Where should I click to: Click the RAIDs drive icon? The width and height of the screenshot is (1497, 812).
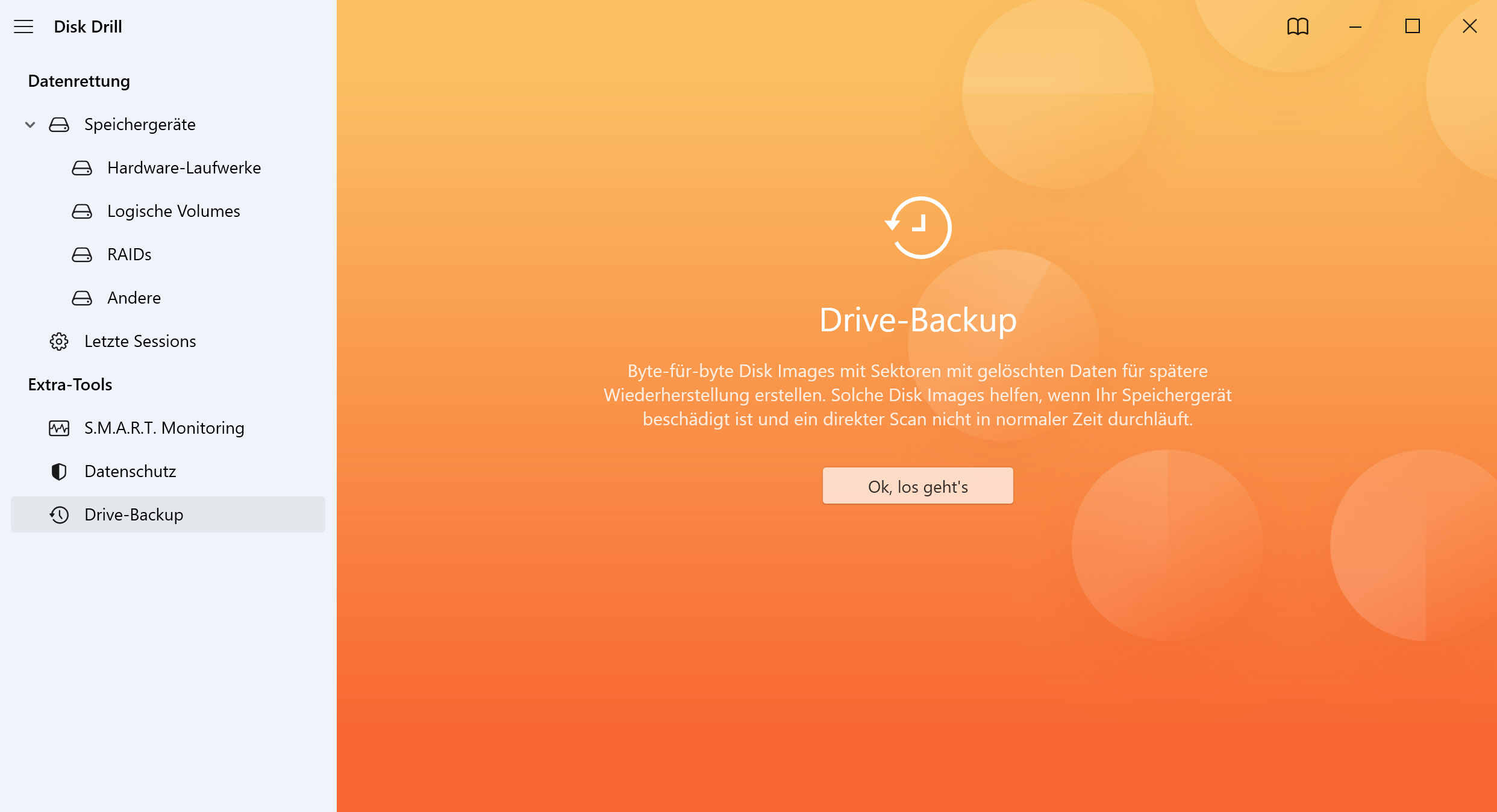pos(82,255)
